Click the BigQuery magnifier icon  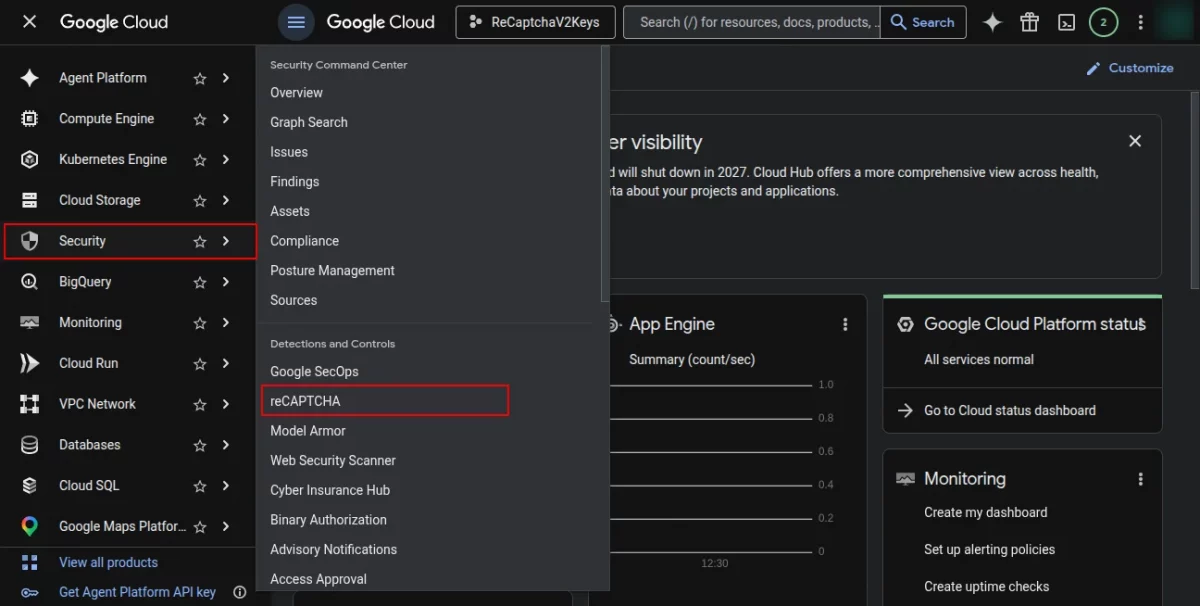point(29,282)
